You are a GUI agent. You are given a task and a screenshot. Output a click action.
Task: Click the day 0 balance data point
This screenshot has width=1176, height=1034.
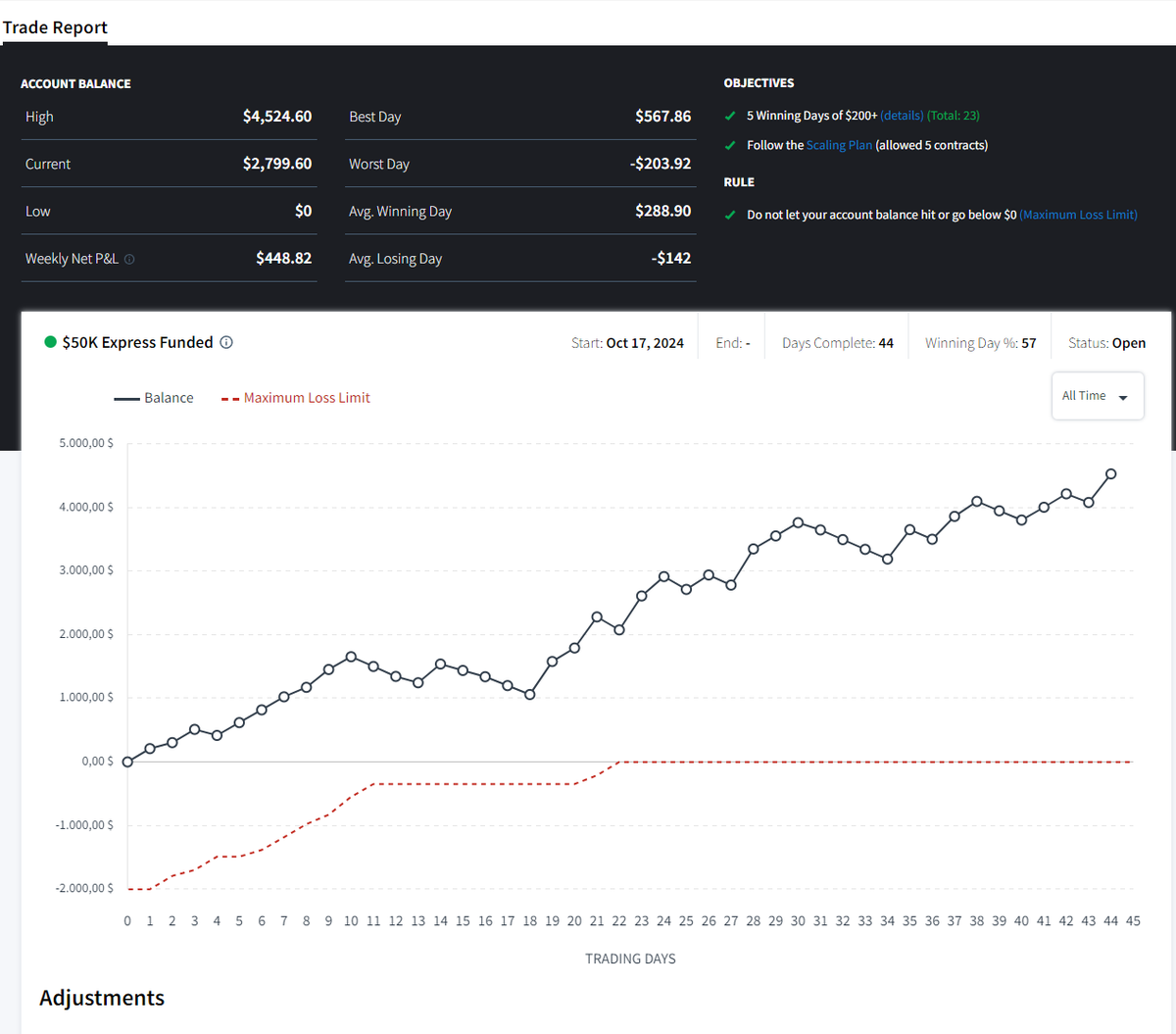pos(127,762)
